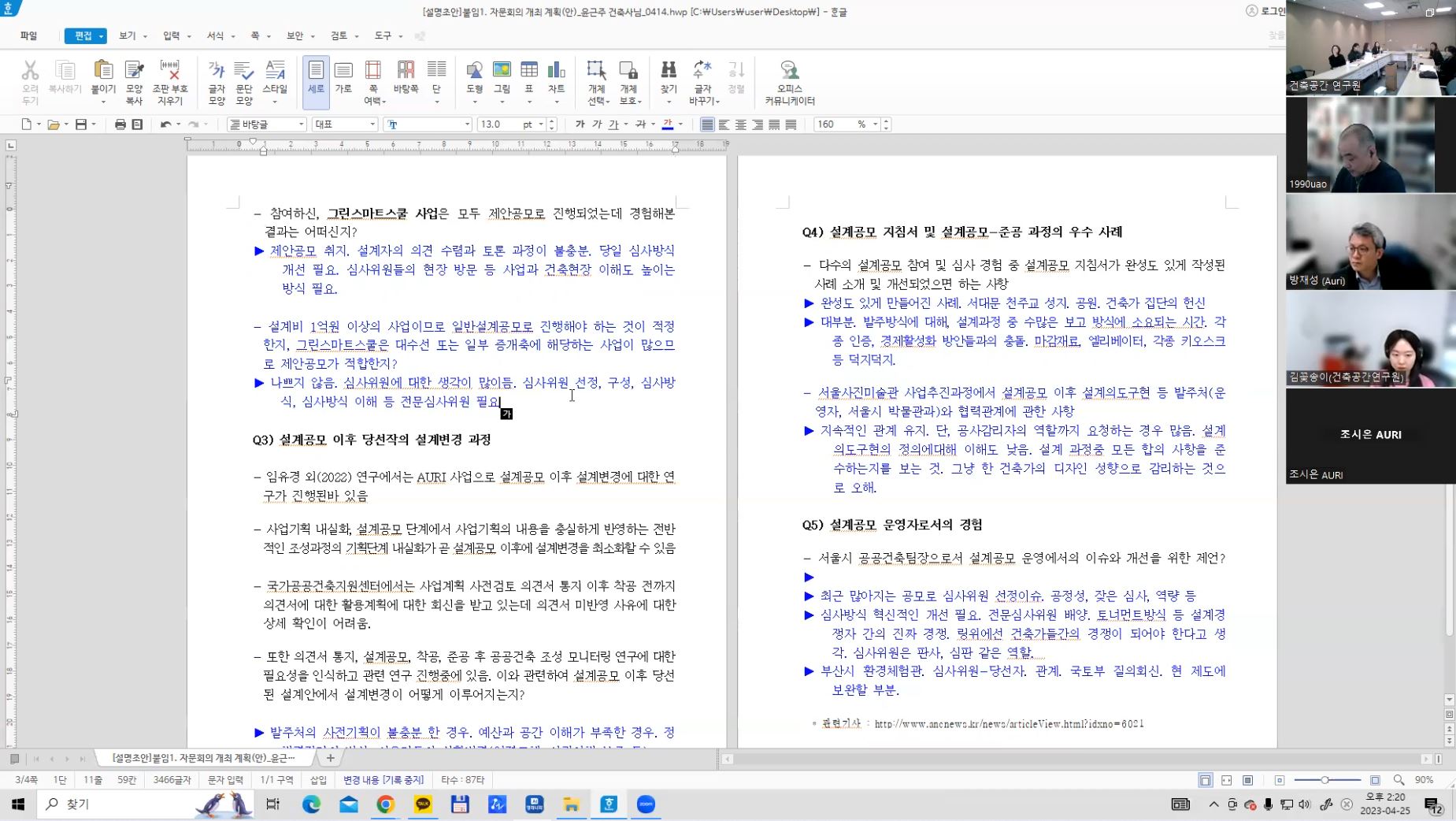Click the font color red 가 swatch
Screen dimensions: 1456x821
(668, 124)
